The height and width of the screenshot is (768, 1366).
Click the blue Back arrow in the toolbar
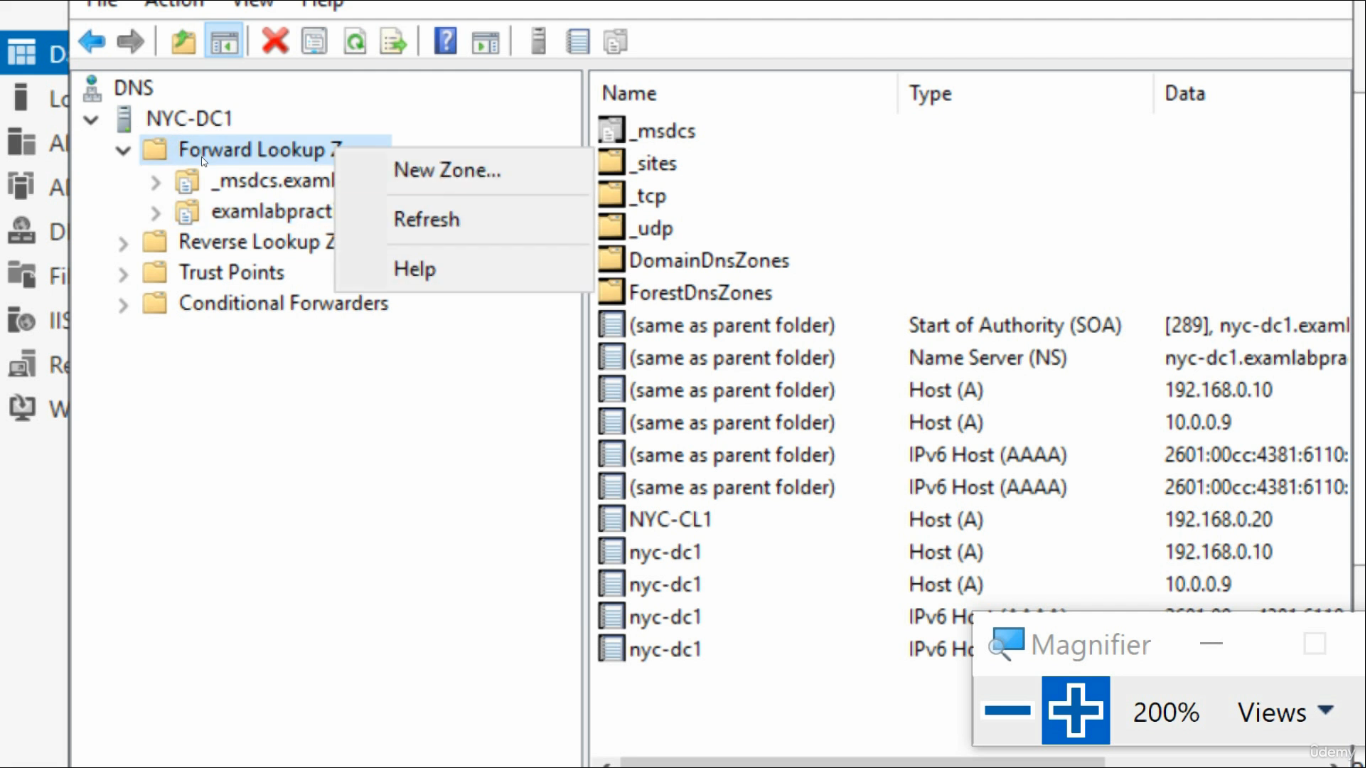(x=92, y=42)
